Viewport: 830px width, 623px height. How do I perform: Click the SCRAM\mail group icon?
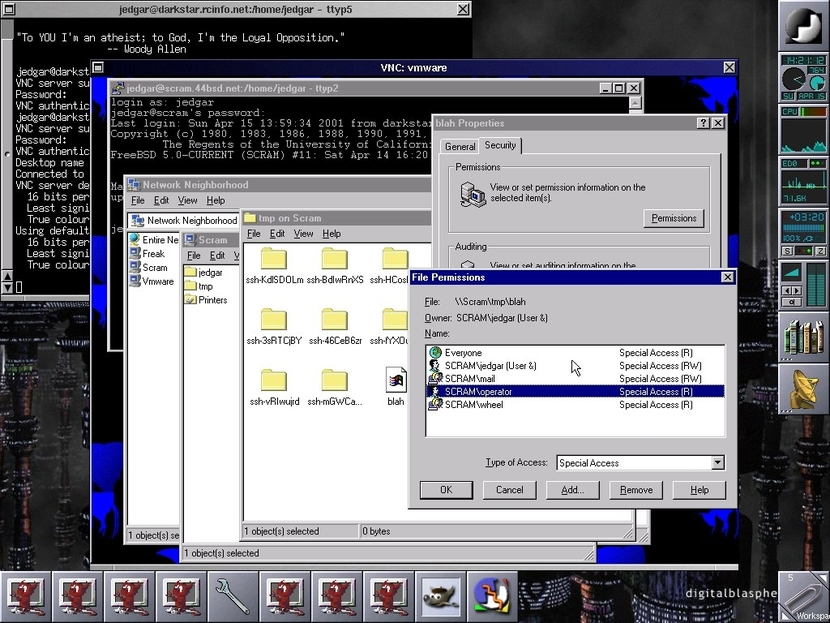[x=435, y=378]
